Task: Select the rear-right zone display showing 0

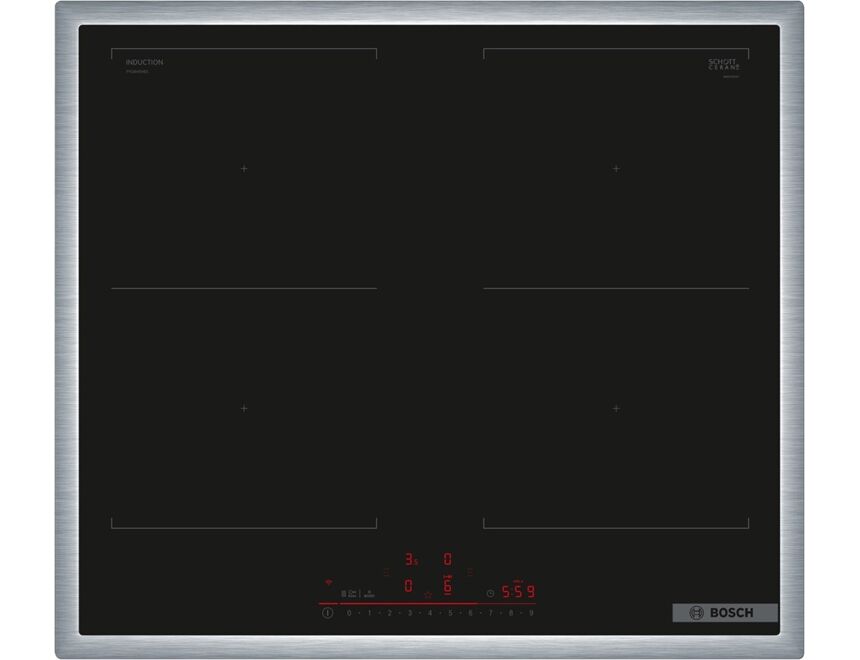Action: 447,560
